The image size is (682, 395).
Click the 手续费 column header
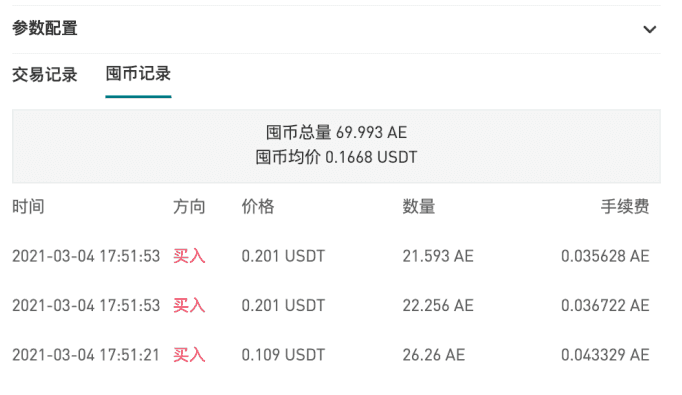point(625,207)
